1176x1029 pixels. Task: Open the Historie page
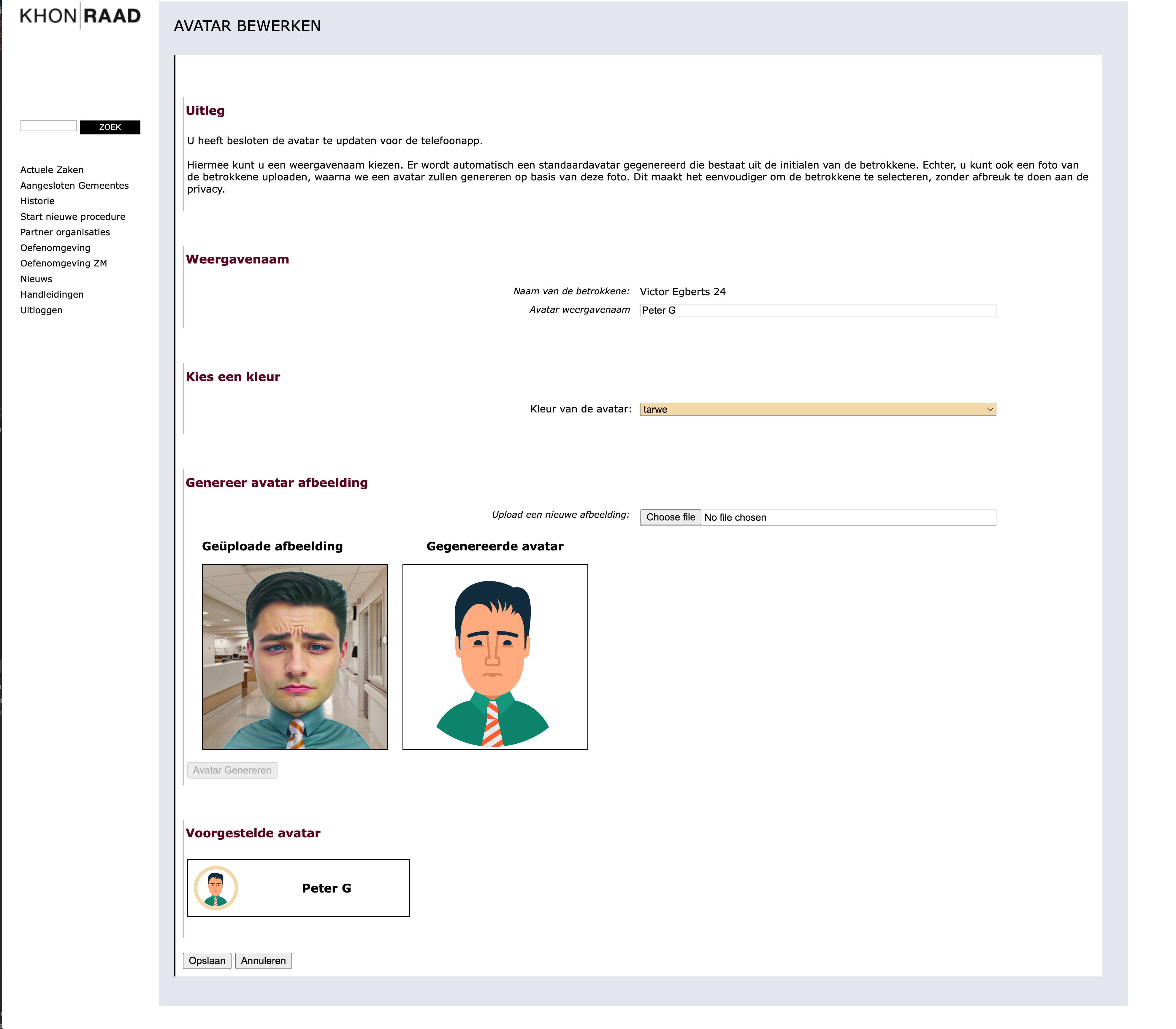(37, 201)
